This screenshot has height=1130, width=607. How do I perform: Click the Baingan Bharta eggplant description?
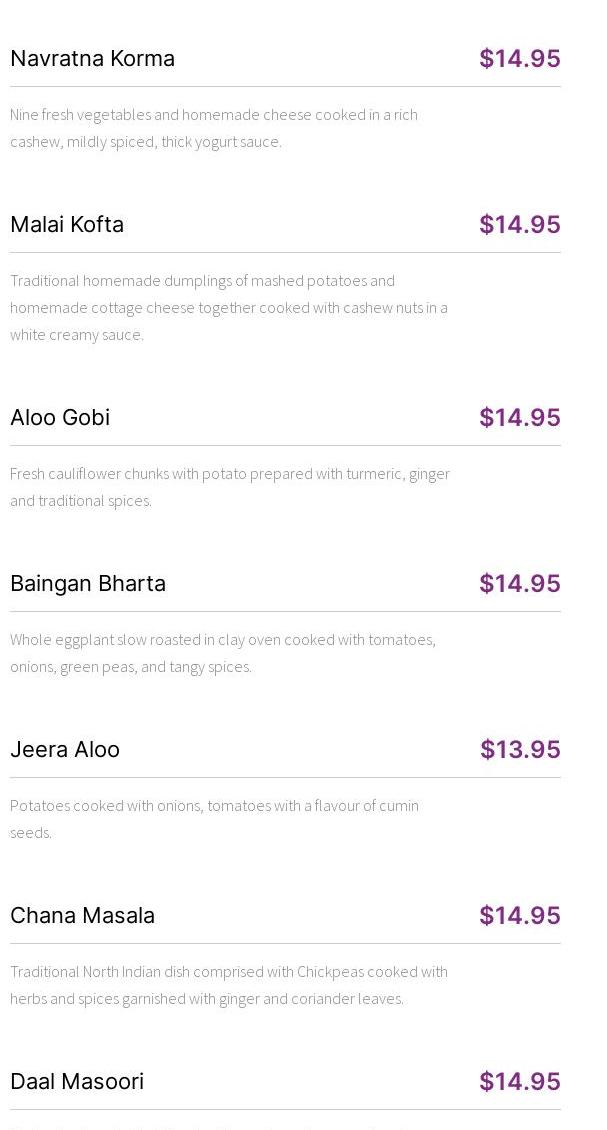[223, 653]
